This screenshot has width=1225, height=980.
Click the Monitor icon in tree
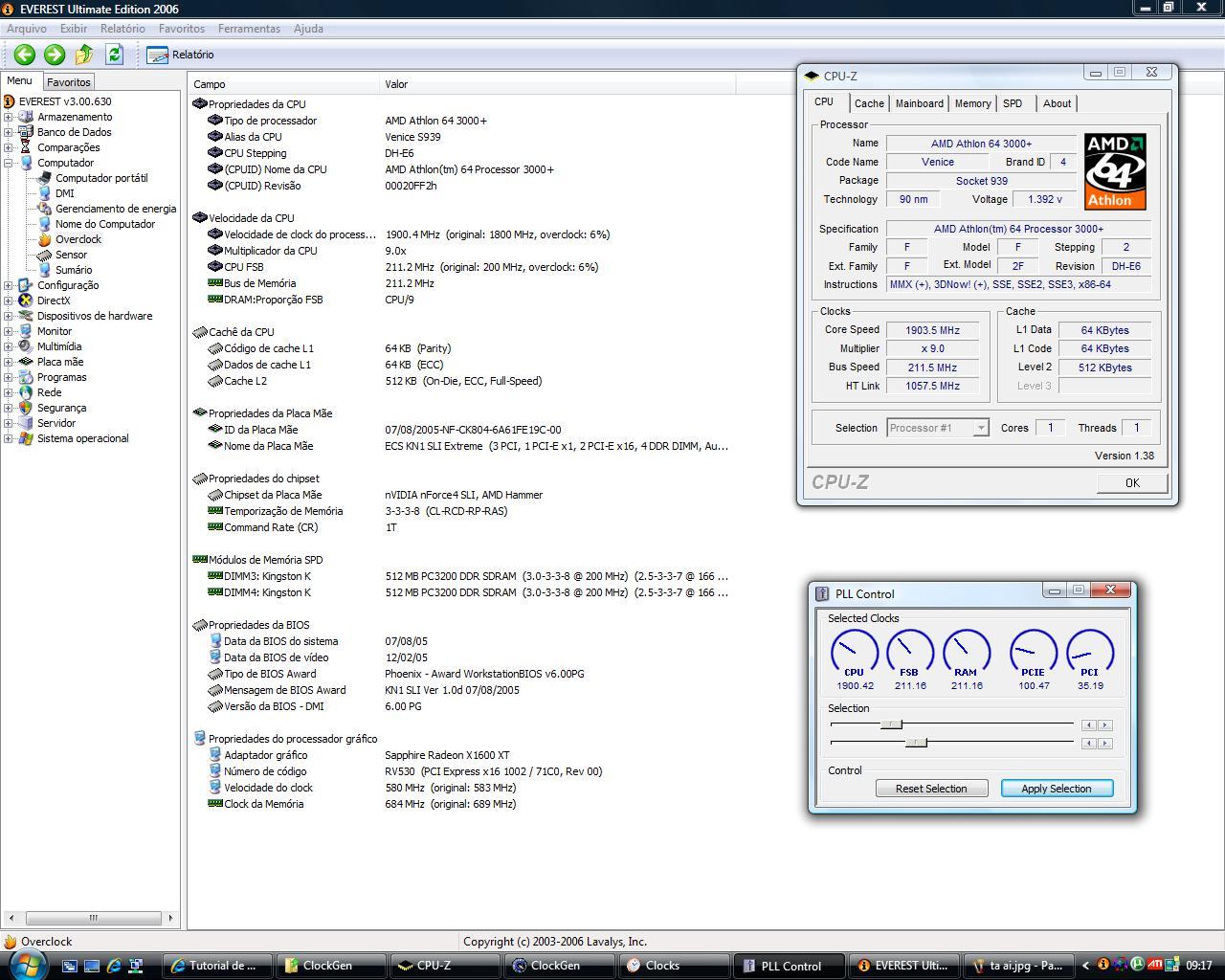point(26,331)
